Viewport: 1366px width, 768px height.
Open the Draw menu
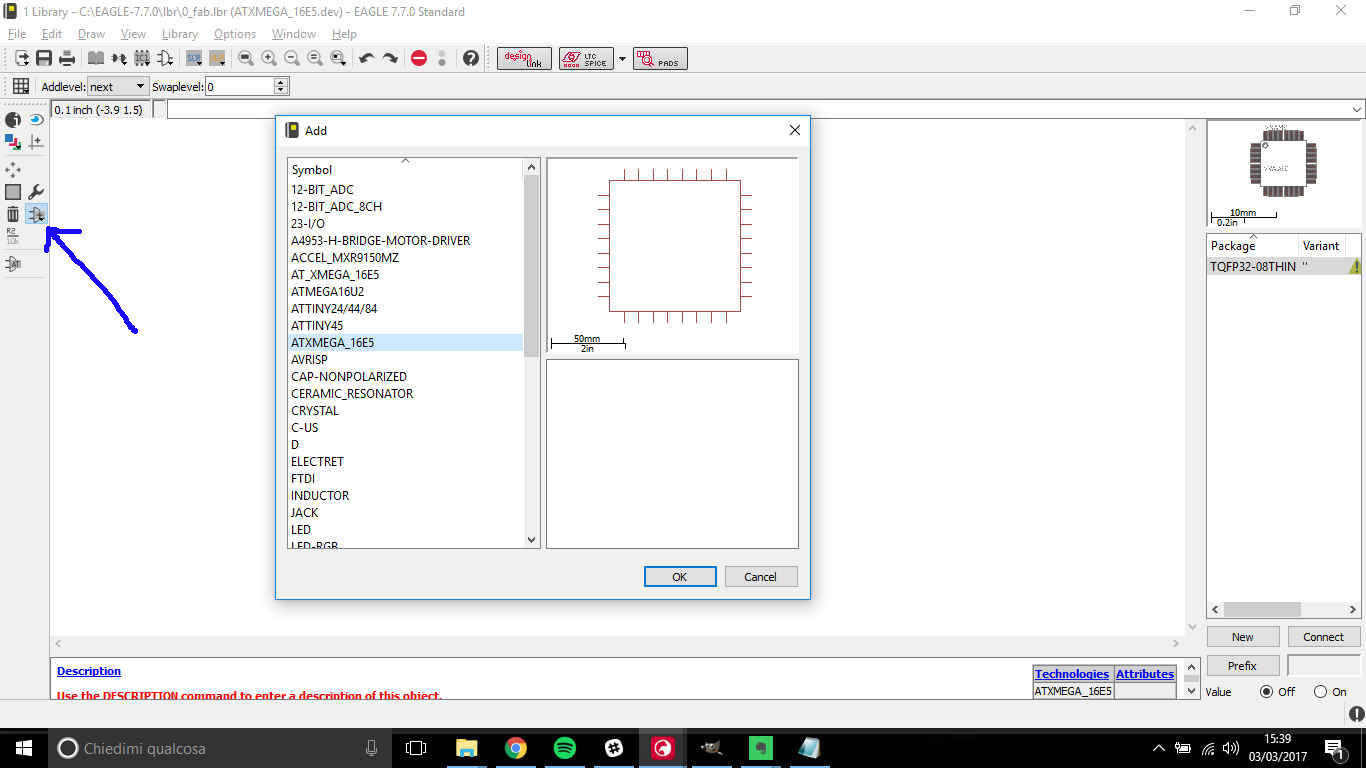91,34
